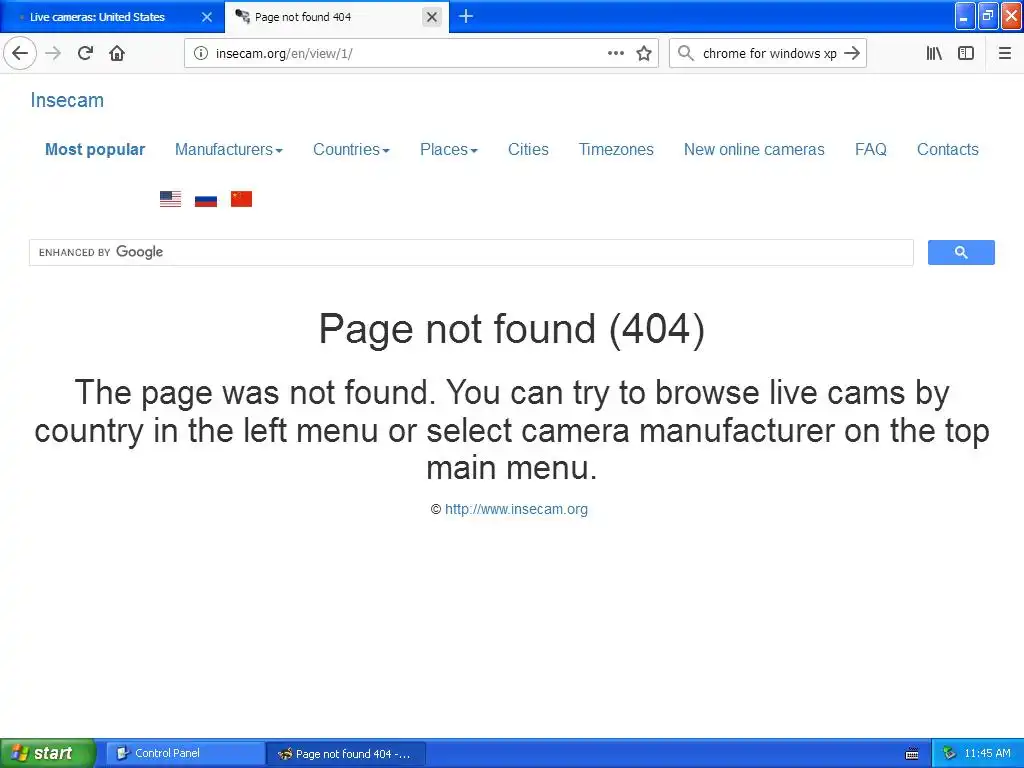1024x768 pixels.
Task: Click the 11:45 AM taskbar clock
Action: point(987,753)
